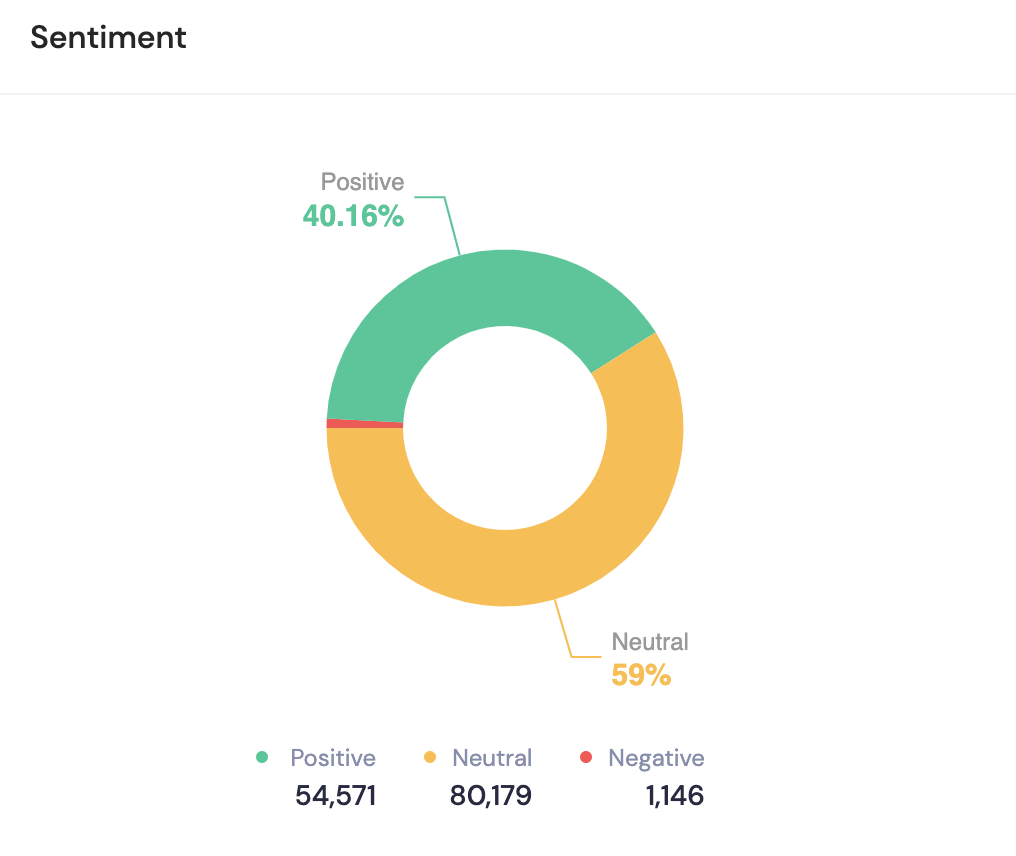Image resolution: width=1016 pixels, height=856 pixels.
Task: Click the green leader line to Positive label
Action: (450, 222)
